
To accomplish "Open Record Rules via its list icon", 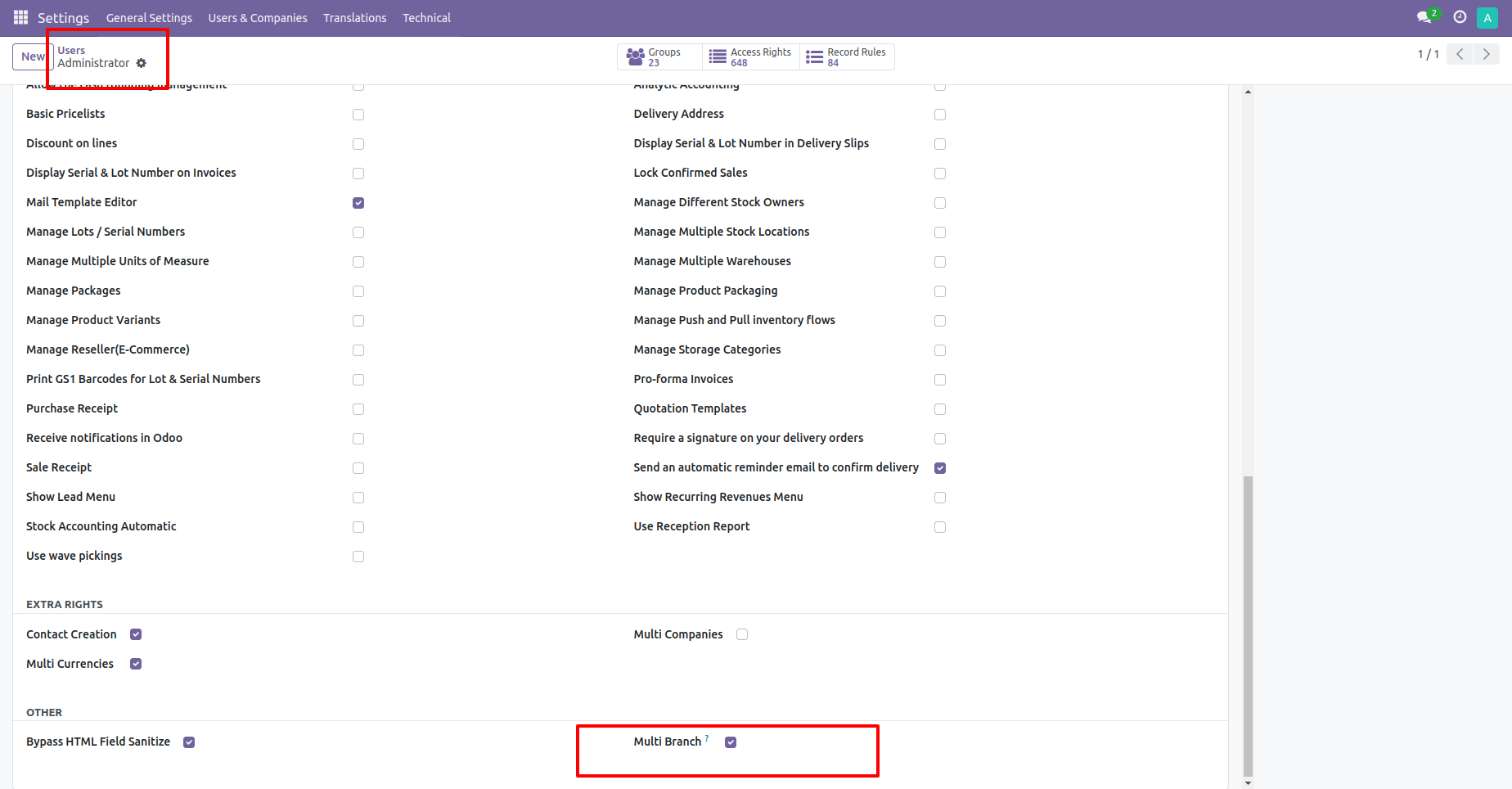I will [813, 56].
